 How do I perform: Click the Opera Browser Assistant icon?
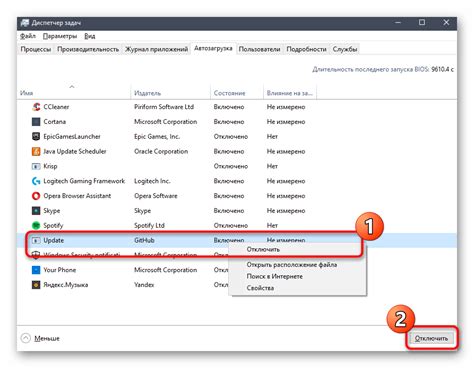pos(36,196)
